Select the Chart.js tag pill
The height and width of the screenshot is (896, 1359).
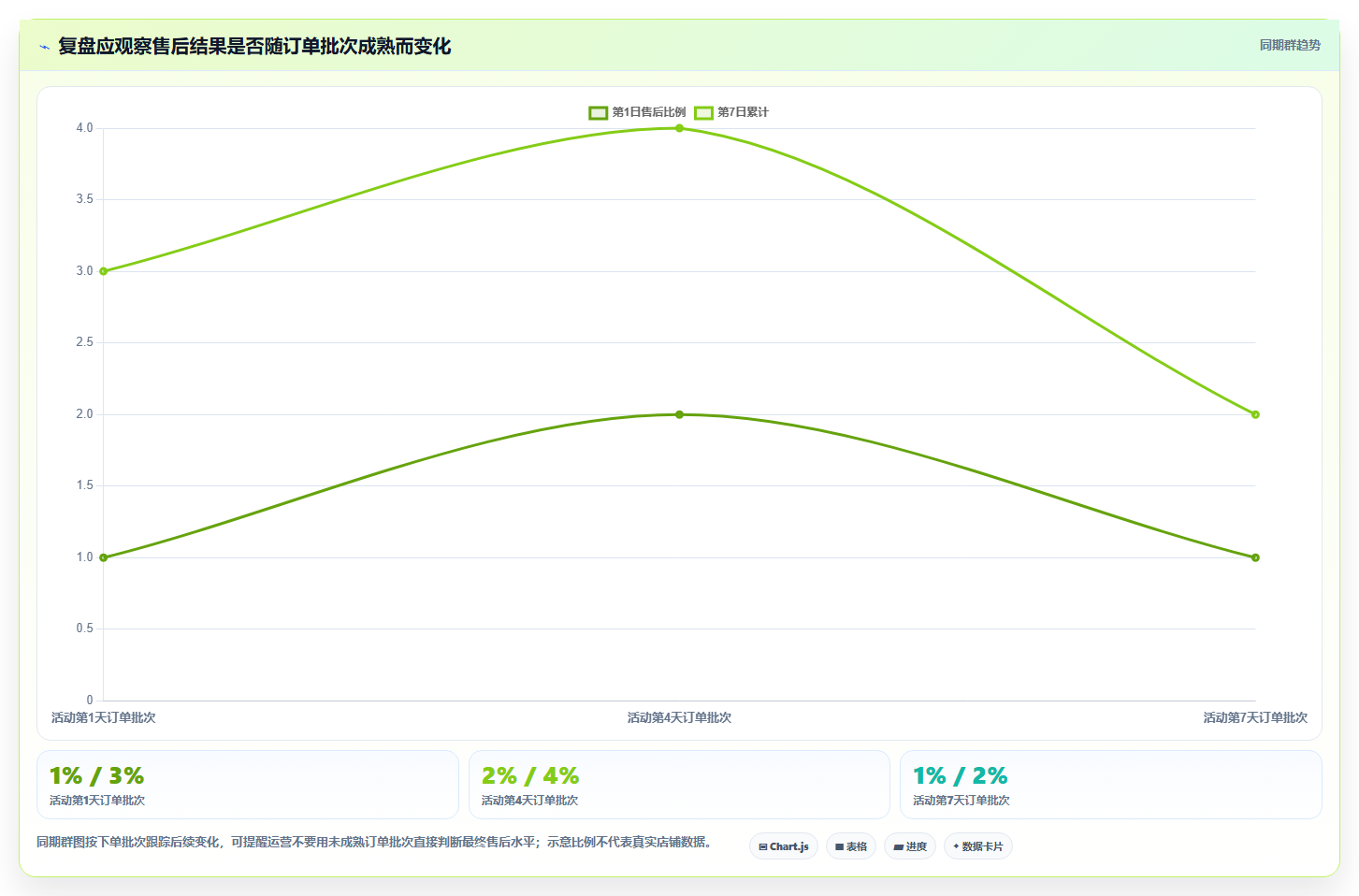[784, 846]
